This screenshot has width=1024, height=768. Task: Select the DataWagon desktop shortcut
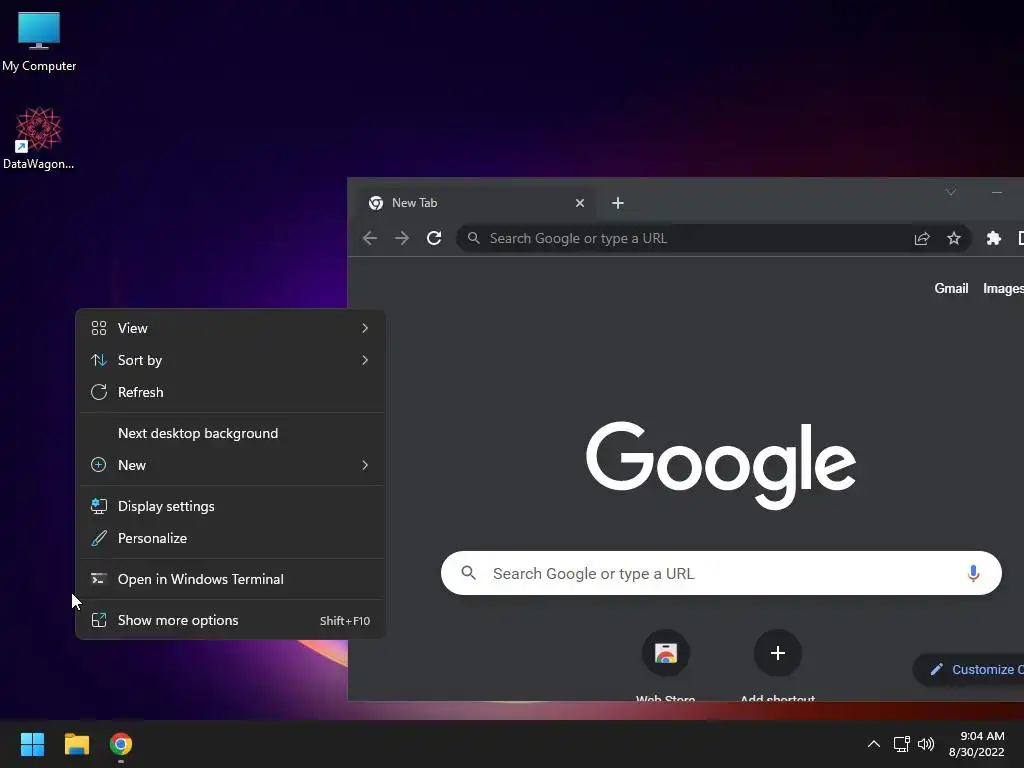(x=39, y=138)
